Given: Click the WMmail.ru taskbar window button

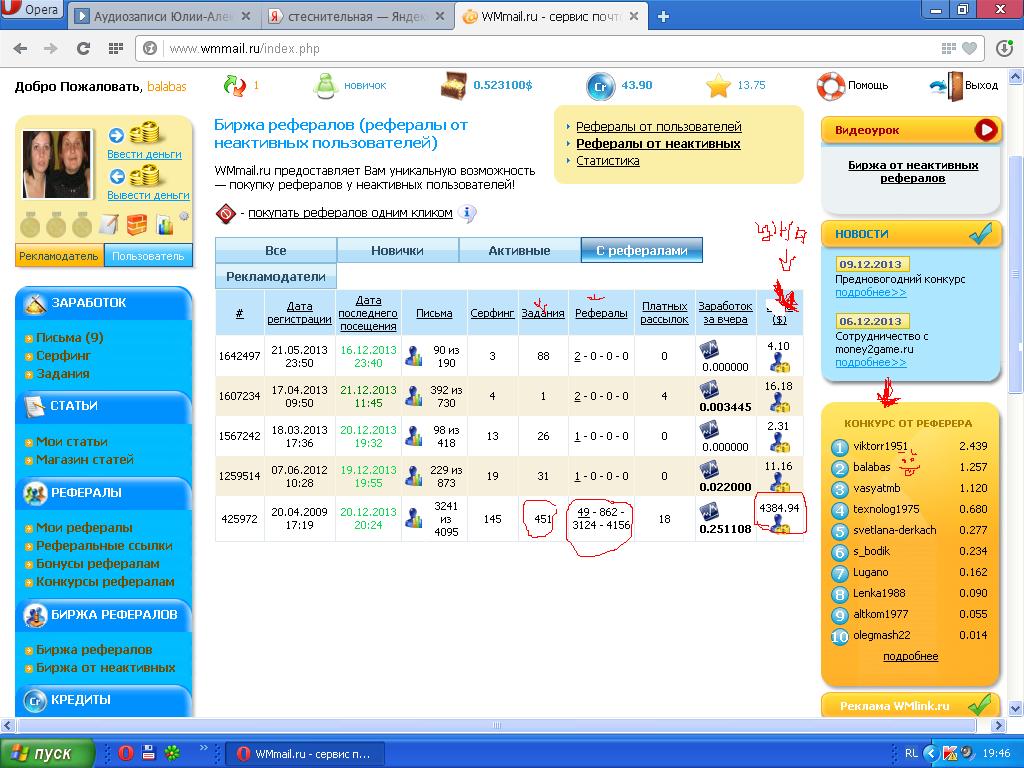Looking at the screenshot, I should (305, 753).
